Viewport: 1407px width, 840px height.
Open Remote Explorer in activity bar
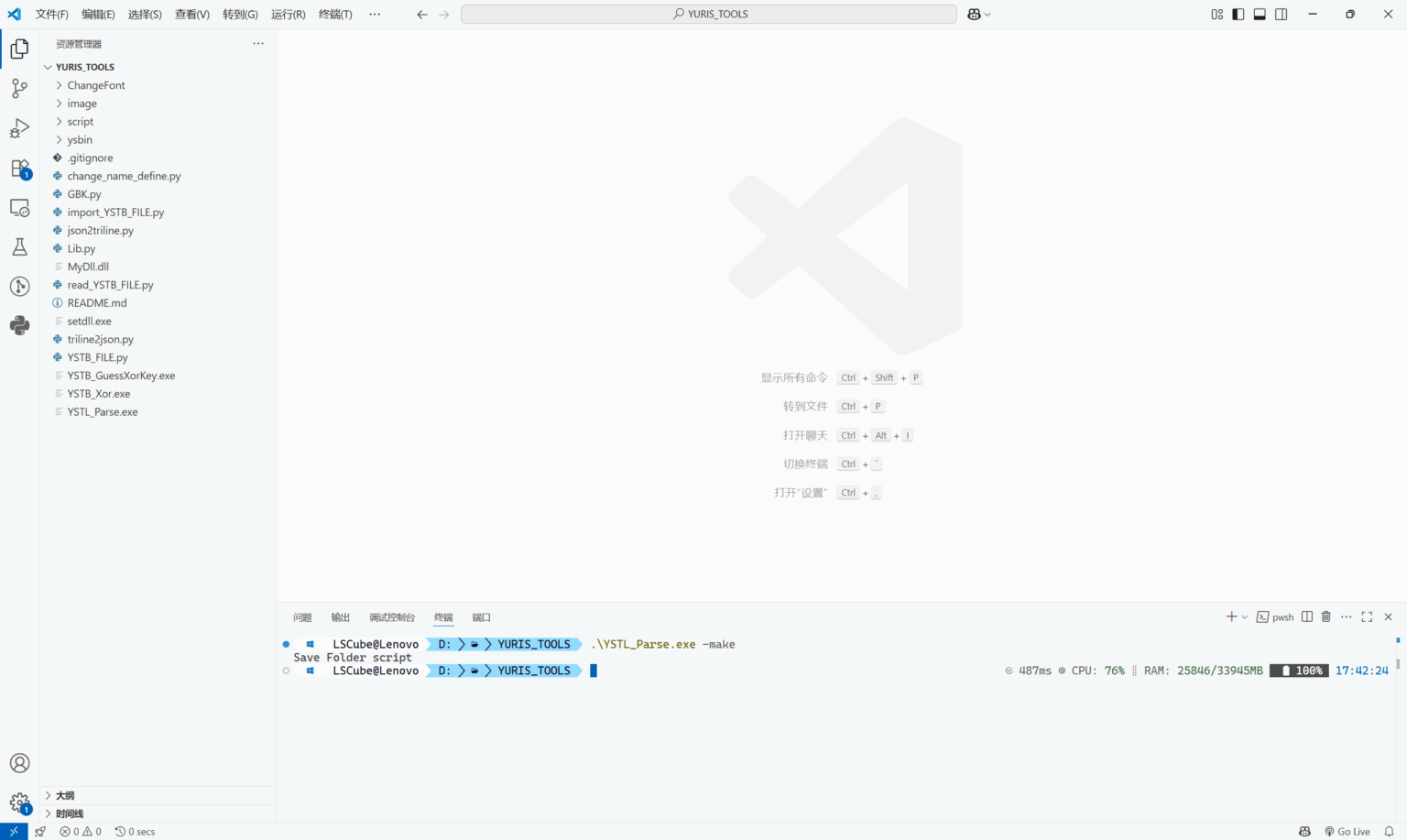click(19, 208)
